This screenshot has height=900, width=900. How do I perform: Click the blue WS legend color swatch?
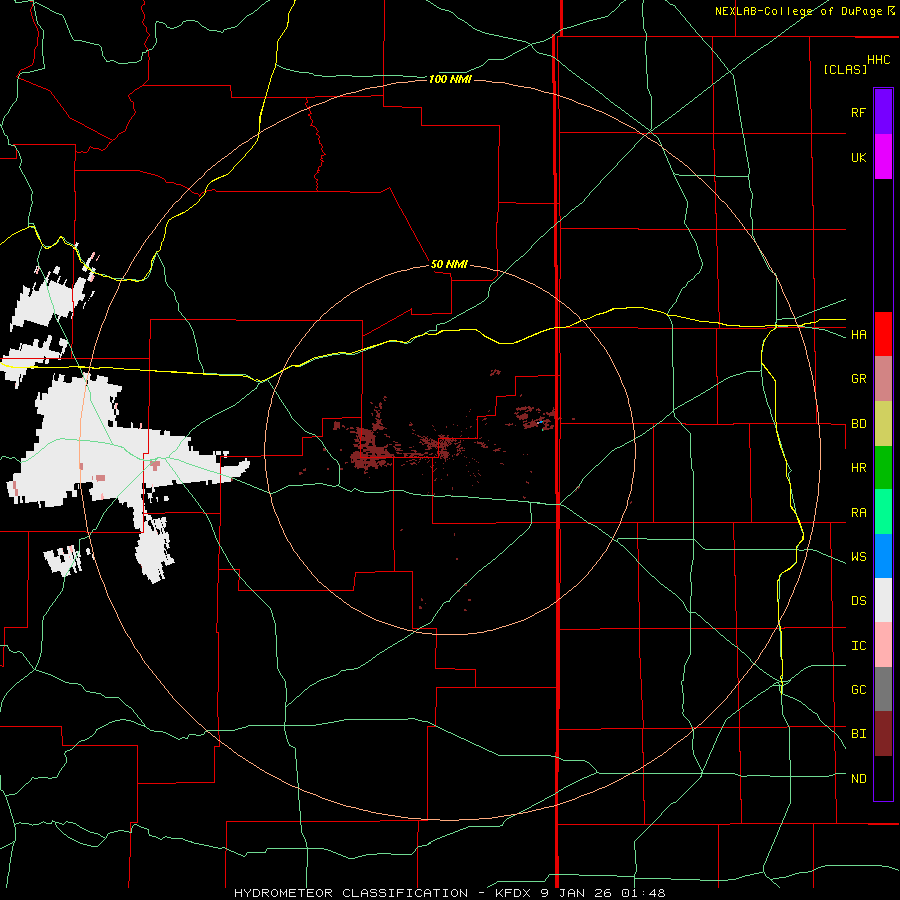pyautogui.click(x=883, y=556)
